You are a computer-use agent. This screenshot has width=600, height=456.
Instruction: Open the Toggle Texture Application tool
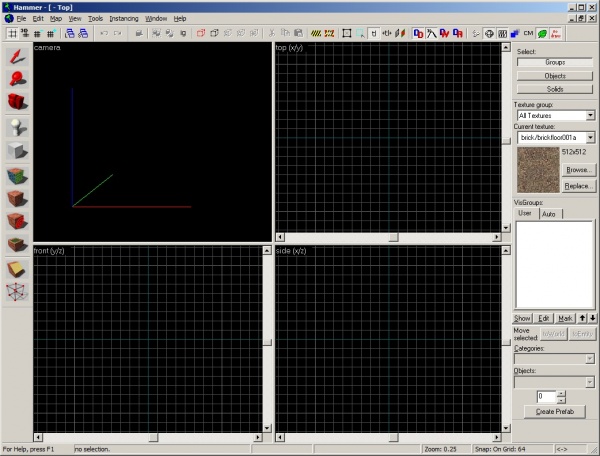tap(17, 175)
